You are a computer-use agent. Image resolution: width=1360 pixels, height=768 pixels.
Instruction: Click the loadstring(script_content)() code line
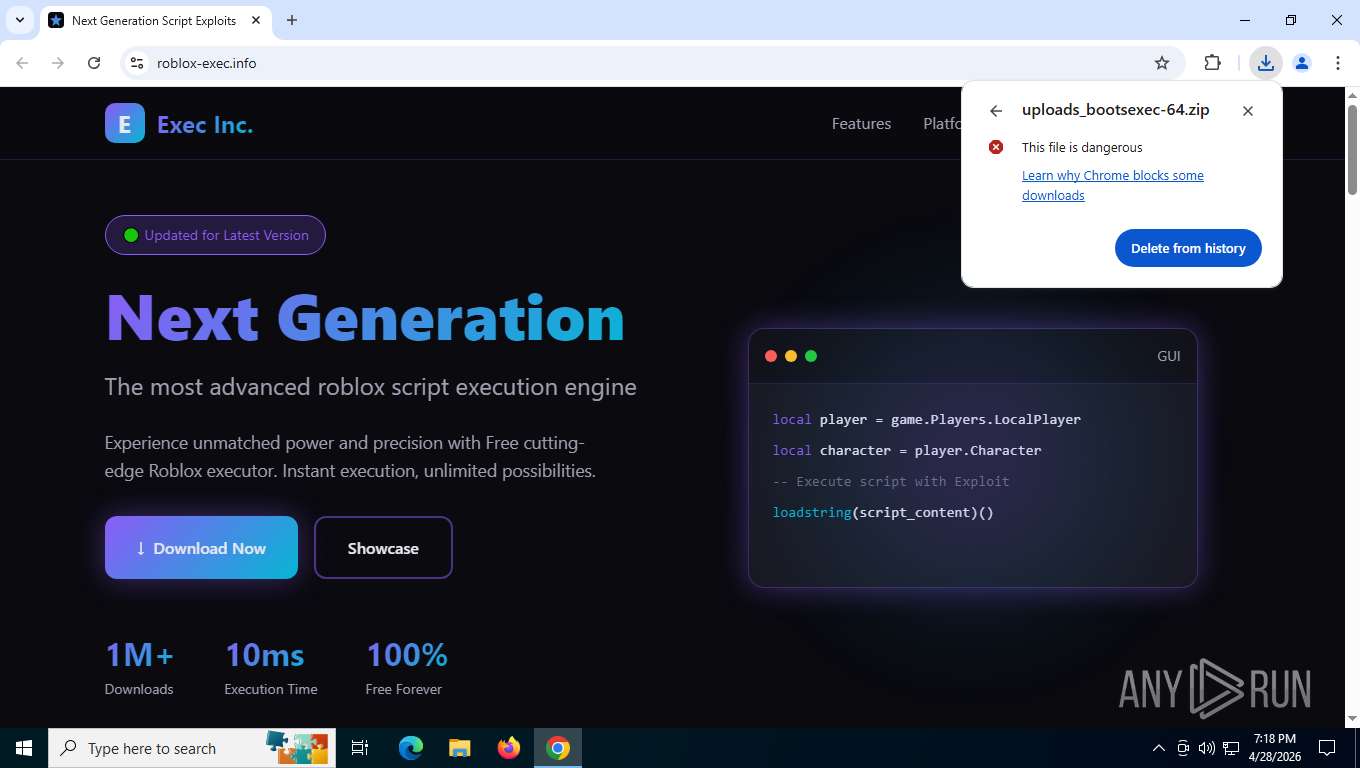click(x=883, y=512)
